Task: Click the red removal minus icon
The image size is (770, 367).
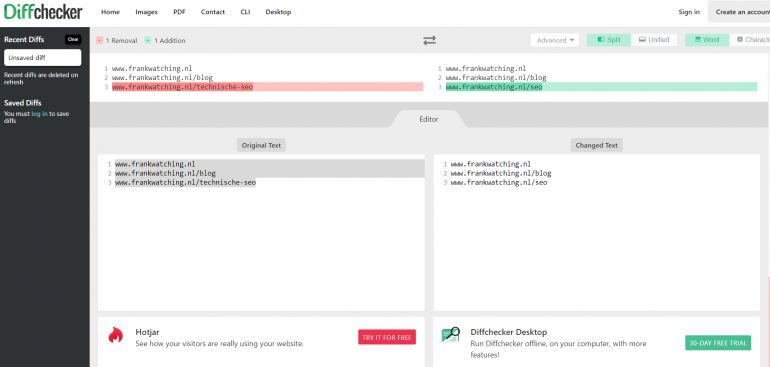Action: [x=100, y=40]
